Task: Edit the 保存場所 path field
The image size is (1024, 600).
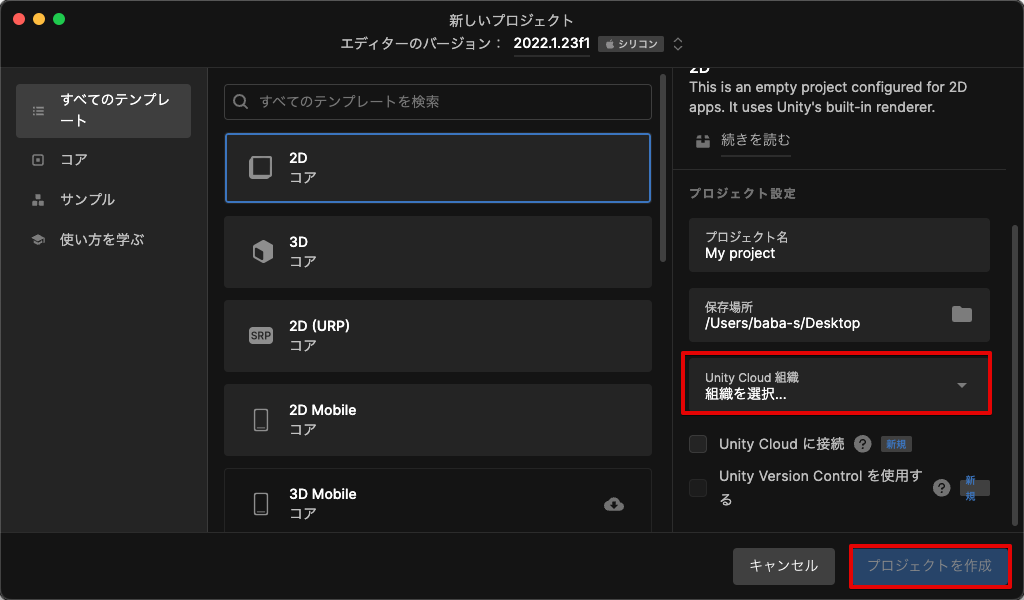Action: coord(839,315)
